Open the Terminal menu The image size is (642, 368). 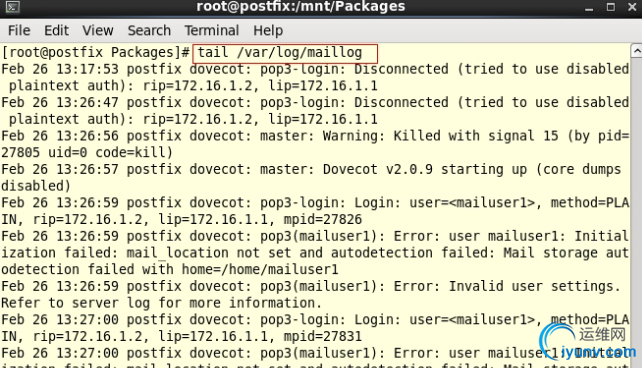pos(211,31)
